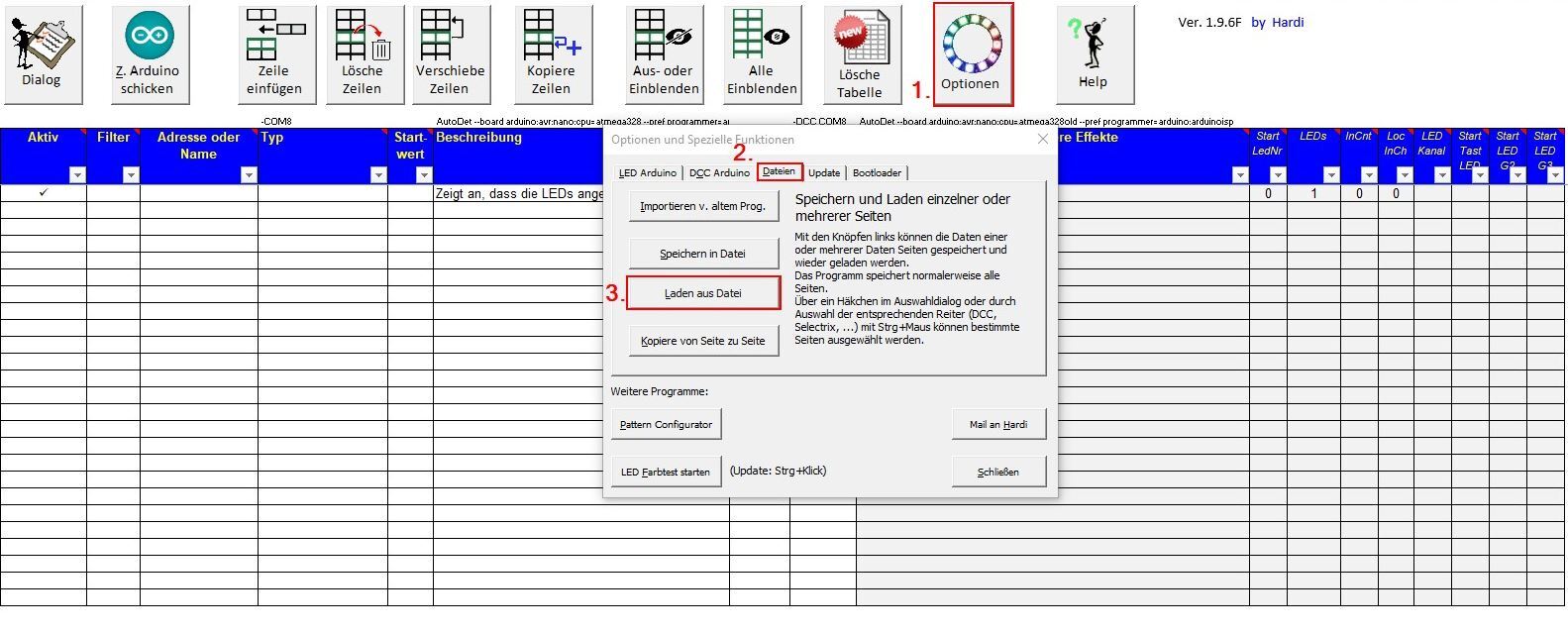The height and width of the screenshot is (634, 1568).
Task: Click the 'Laden aus Datei' button
Action: tap(703, 293)
